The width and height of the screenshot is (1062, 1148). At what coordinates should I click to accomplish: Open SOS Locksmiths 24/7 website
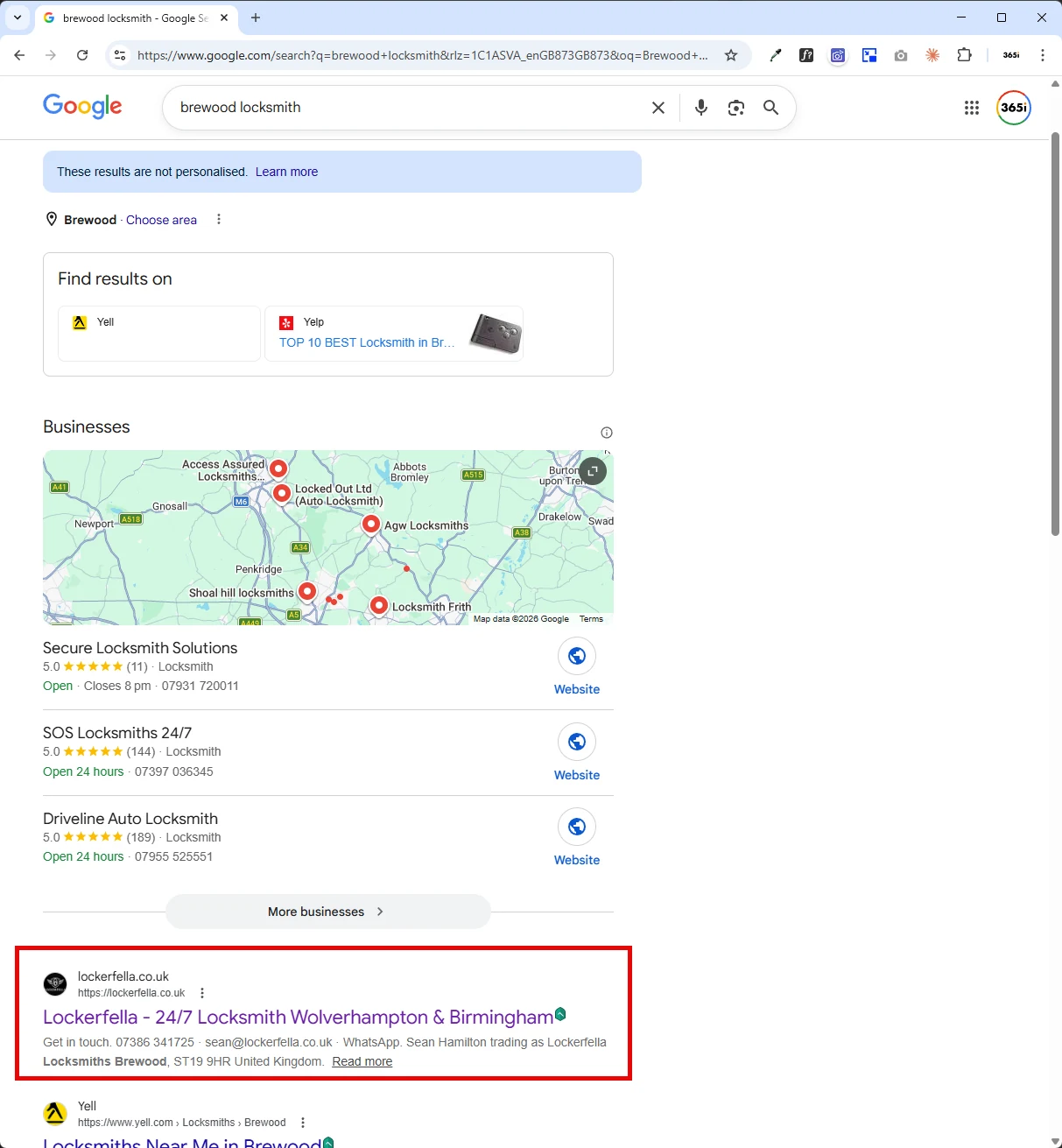pos(577,753)
